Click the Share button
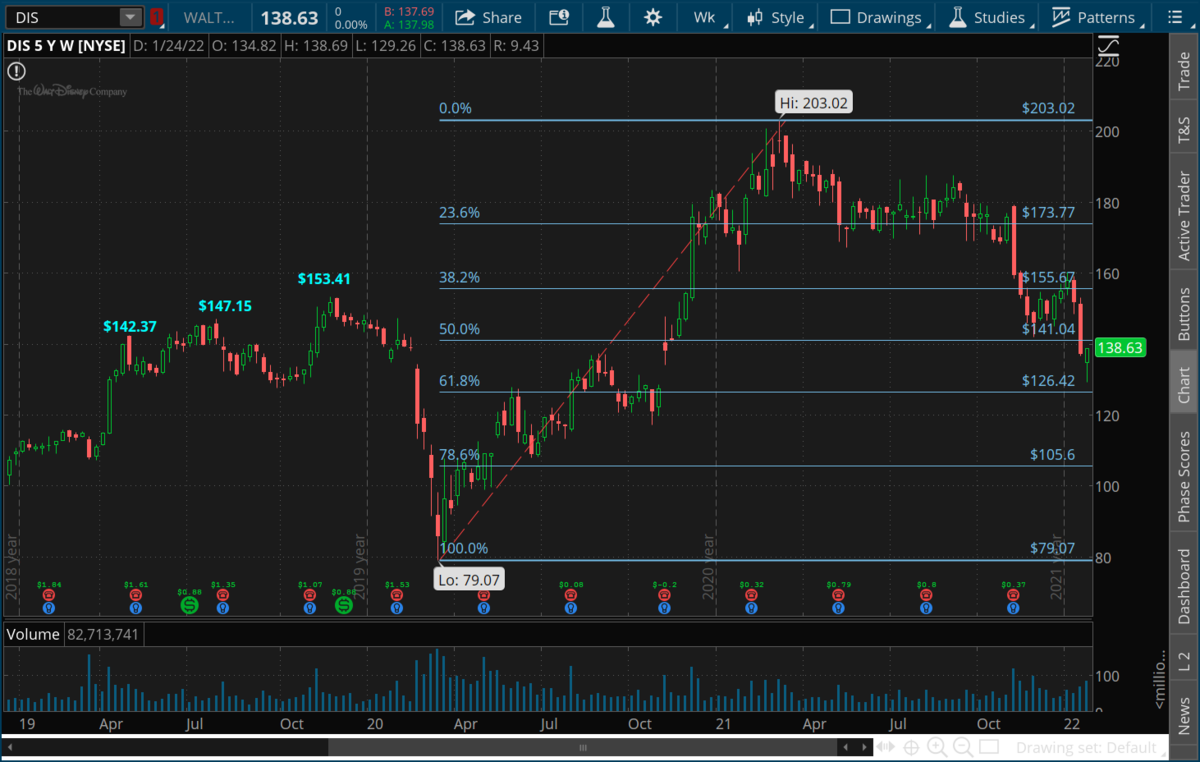 click(488, 17)
